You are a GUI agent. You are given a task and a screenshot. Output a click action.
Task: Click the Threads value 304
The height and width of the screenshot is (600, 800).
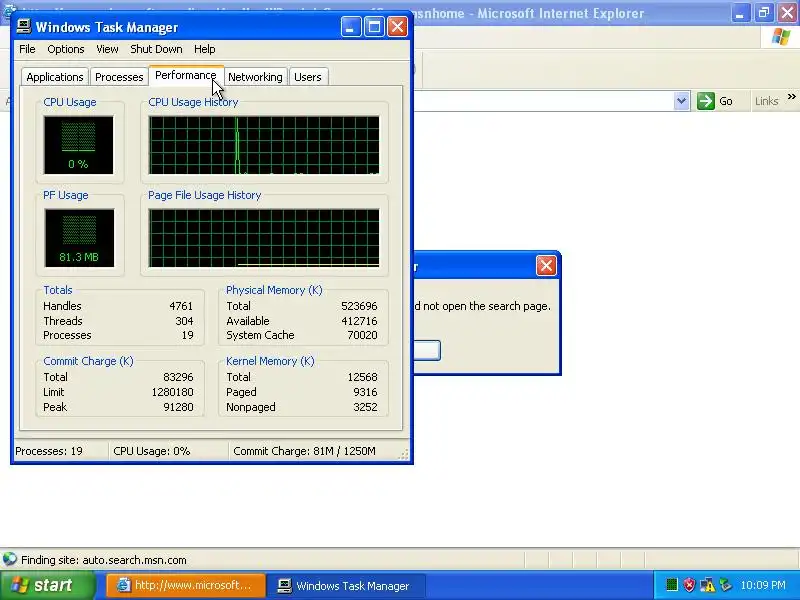[184, 321]
